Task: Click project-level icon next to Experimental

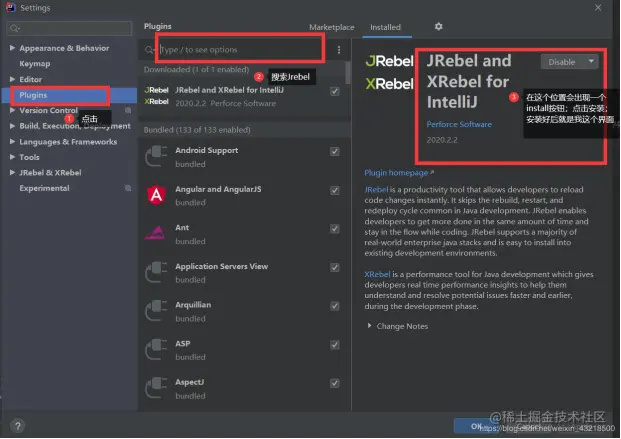Action: [128, 188]
